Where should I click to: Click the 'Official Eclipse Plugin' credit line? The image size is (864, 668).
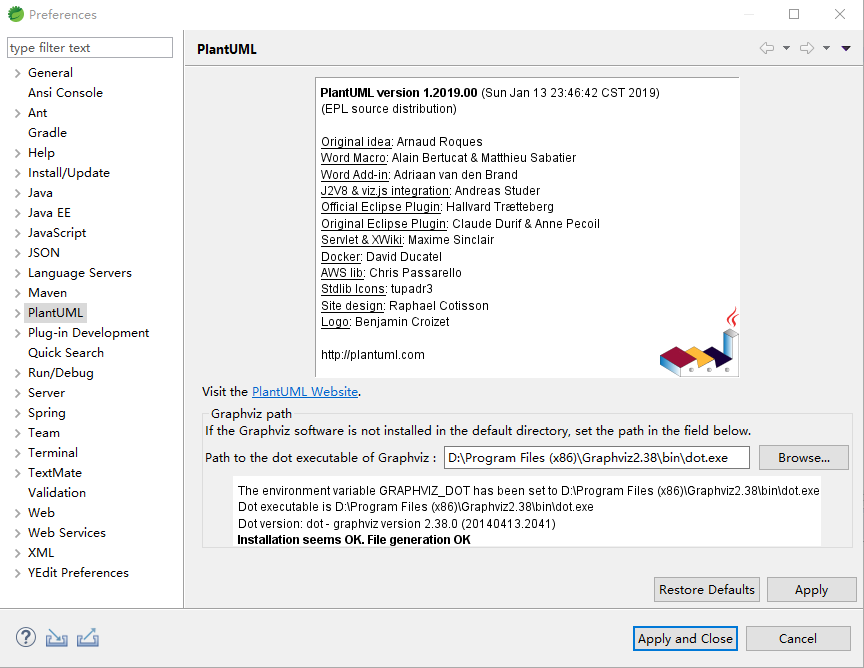(438, 207)
